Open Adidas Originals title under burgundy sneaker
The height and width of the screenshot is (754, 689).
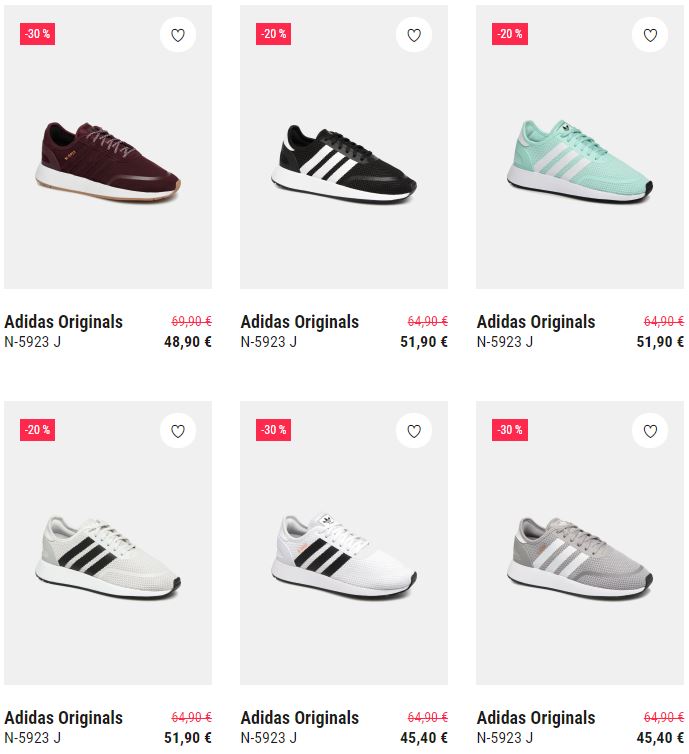(63, 321)
